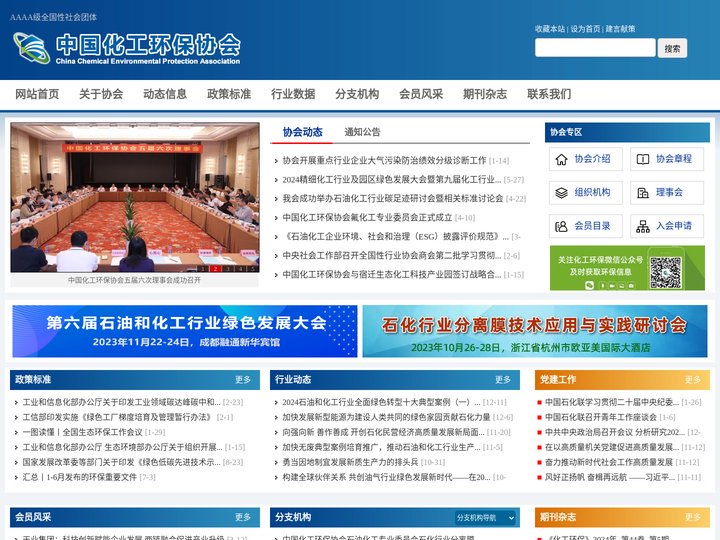This screenshot has height=540, width=720.
Task: Open 石化行业分离膜技术应用 banner
Action: tap(535, 331)
